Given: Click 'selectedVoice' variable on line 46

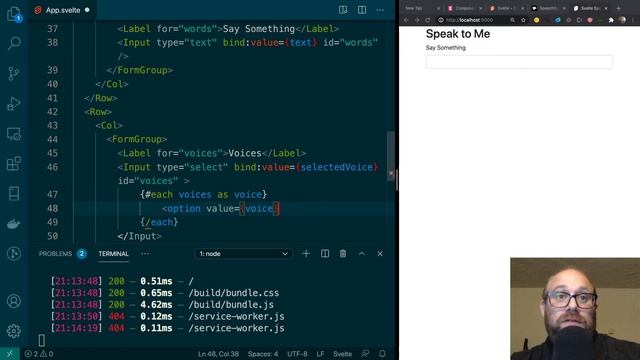Looking at the screenshot, I should point(336,167).
